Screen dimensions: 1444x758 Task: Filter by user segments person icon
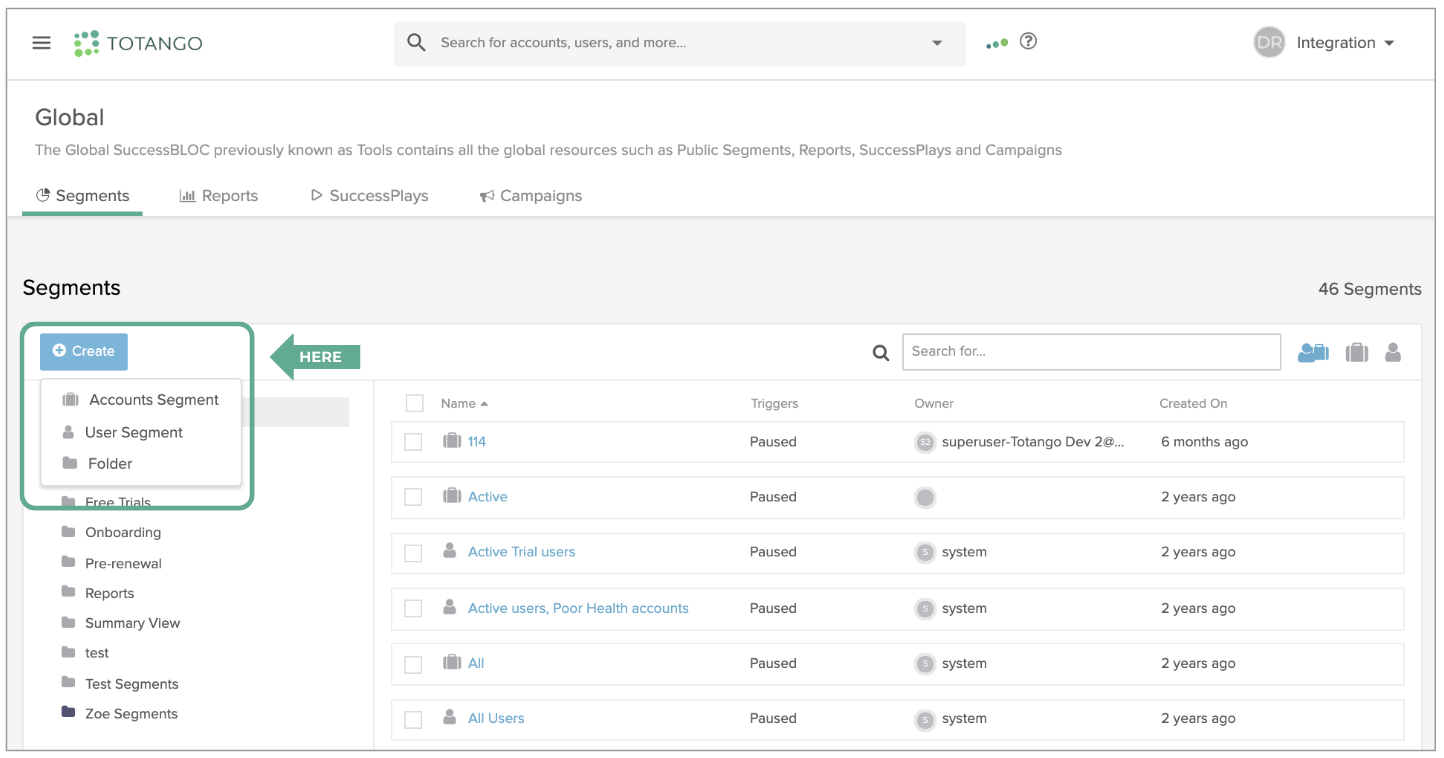coord(1393,352)
